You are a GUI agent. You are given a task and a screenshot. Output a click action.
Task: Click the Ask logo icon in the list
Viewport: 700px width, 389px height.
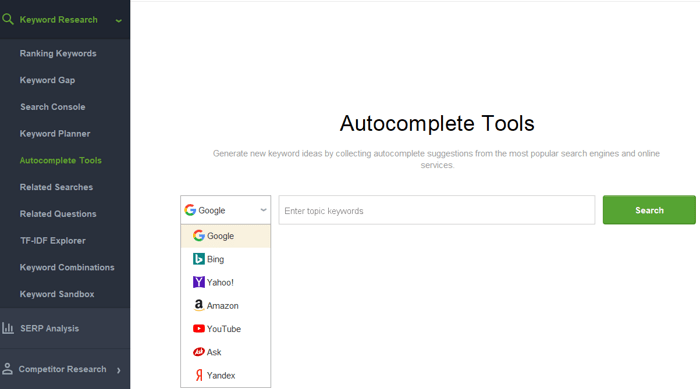[x=199, y=352]
